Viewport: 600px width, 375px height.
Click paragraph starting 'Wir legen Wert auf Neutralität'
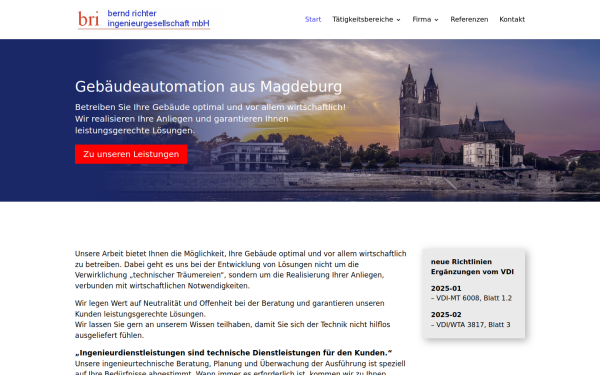[230, 308]
